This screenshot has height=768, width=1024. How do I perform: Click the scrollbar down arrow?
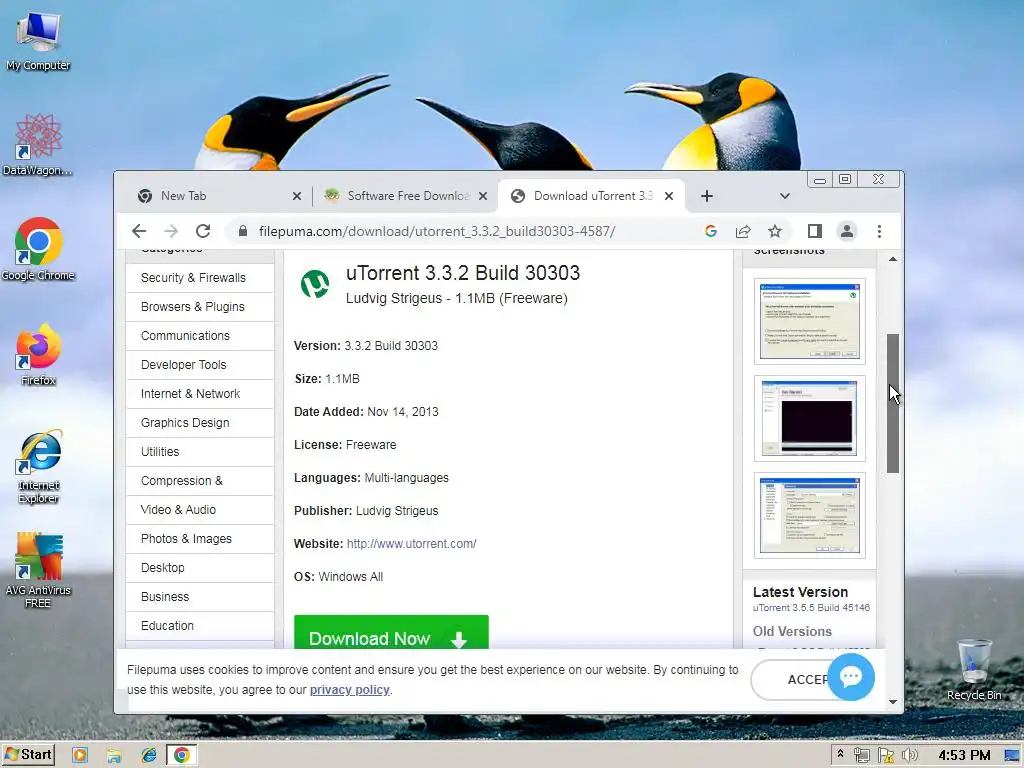[893, 702]
